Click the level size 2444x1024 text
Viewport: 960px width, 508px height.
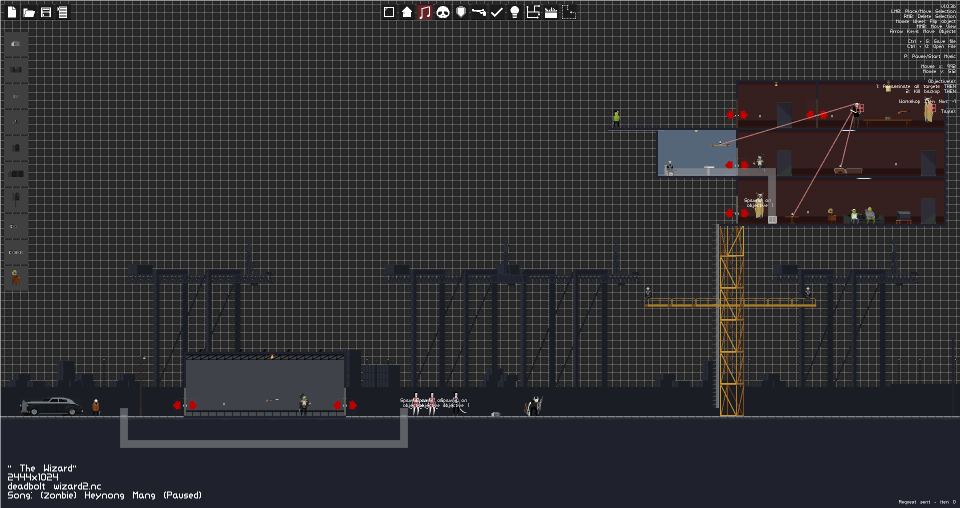33,477
